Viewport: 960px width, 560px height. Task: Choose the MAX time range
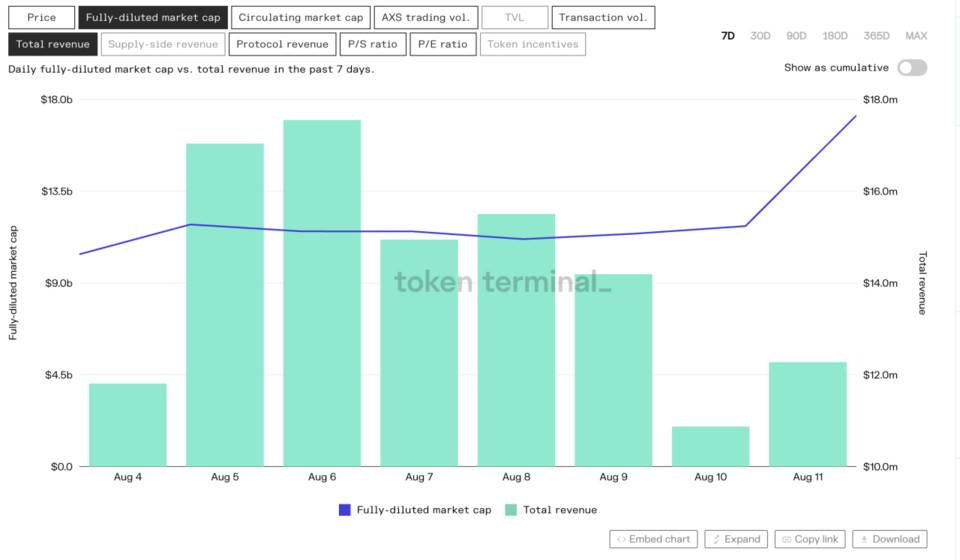coord(915,36)
